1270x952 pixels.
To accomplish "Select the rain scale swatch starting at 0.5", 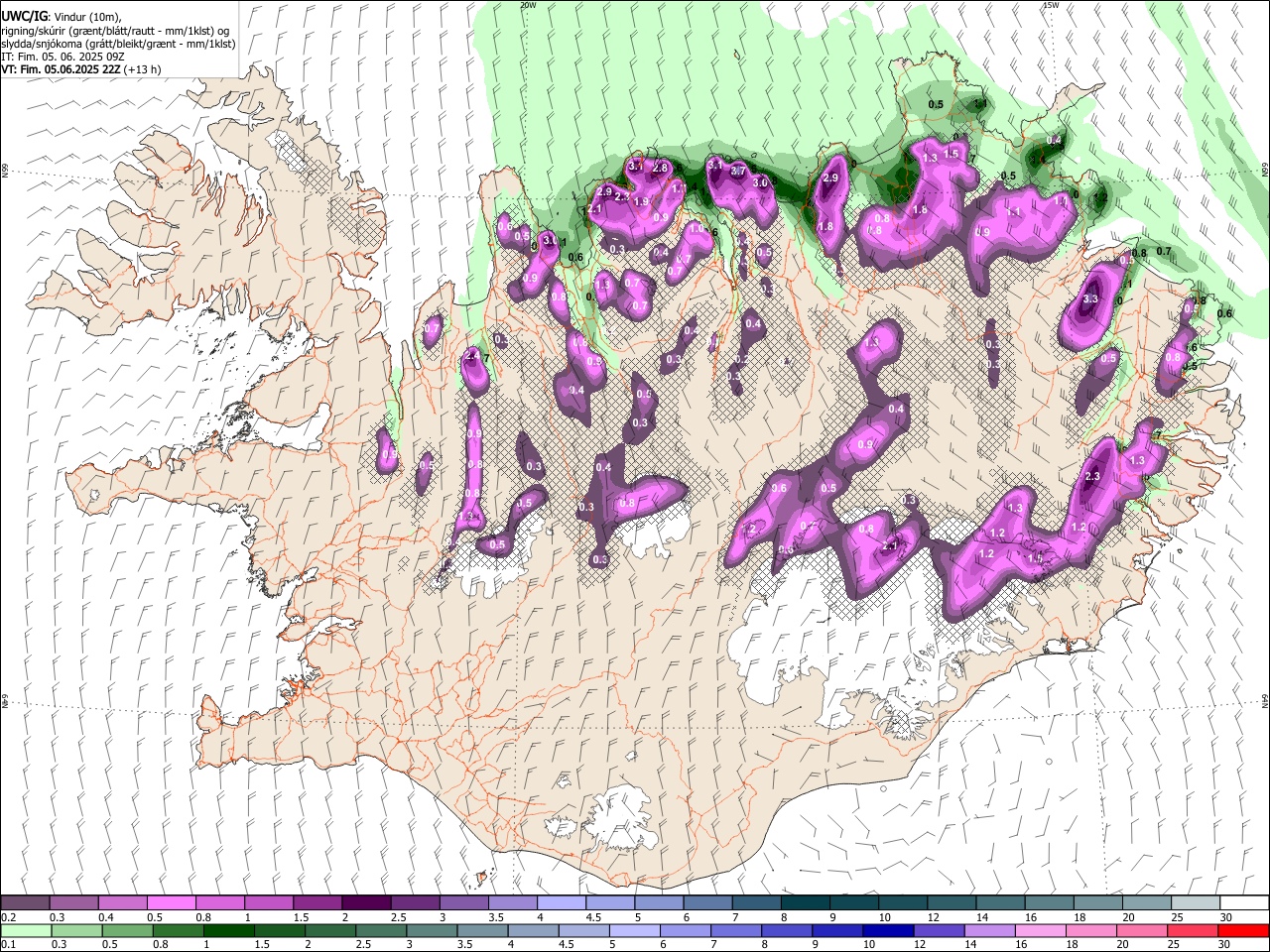I will click(x=128, y=930).
